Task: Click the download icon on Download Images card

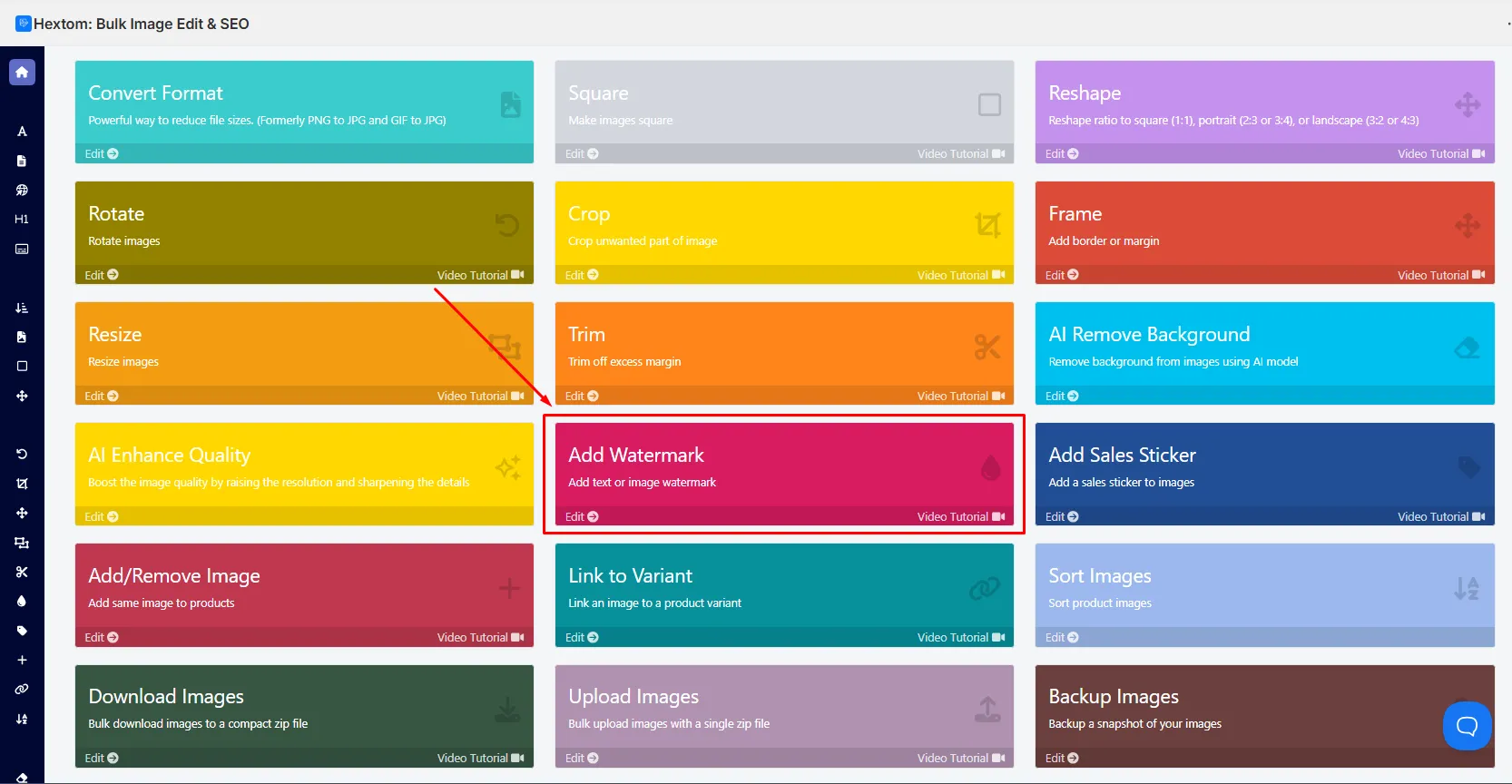Action: [x=507, y=709]
